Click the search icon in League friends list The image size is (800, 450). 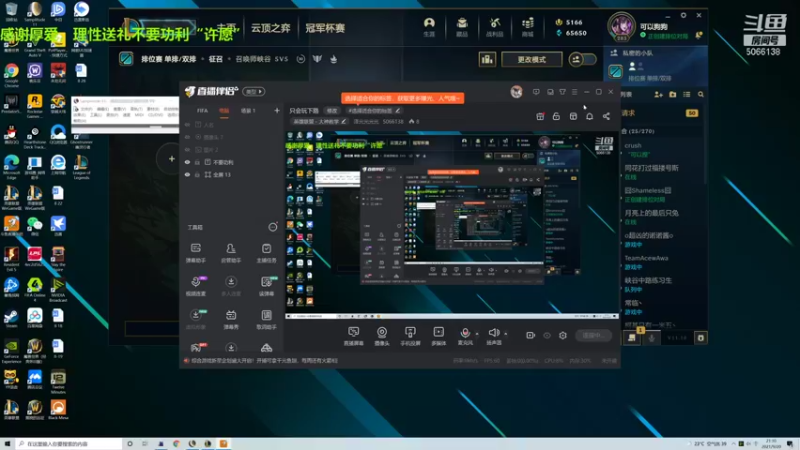[701, 94]
